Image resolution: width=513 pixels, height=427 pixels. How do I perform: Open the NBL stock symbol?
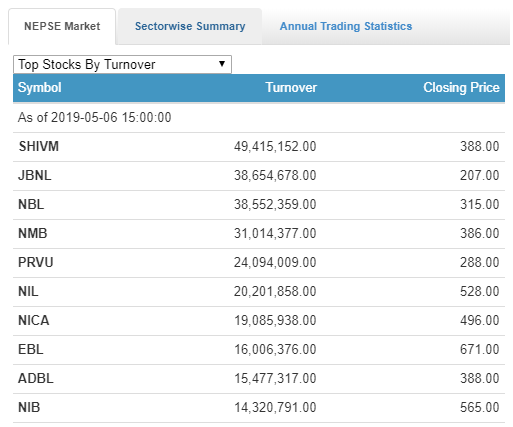(x=31, y=204)
